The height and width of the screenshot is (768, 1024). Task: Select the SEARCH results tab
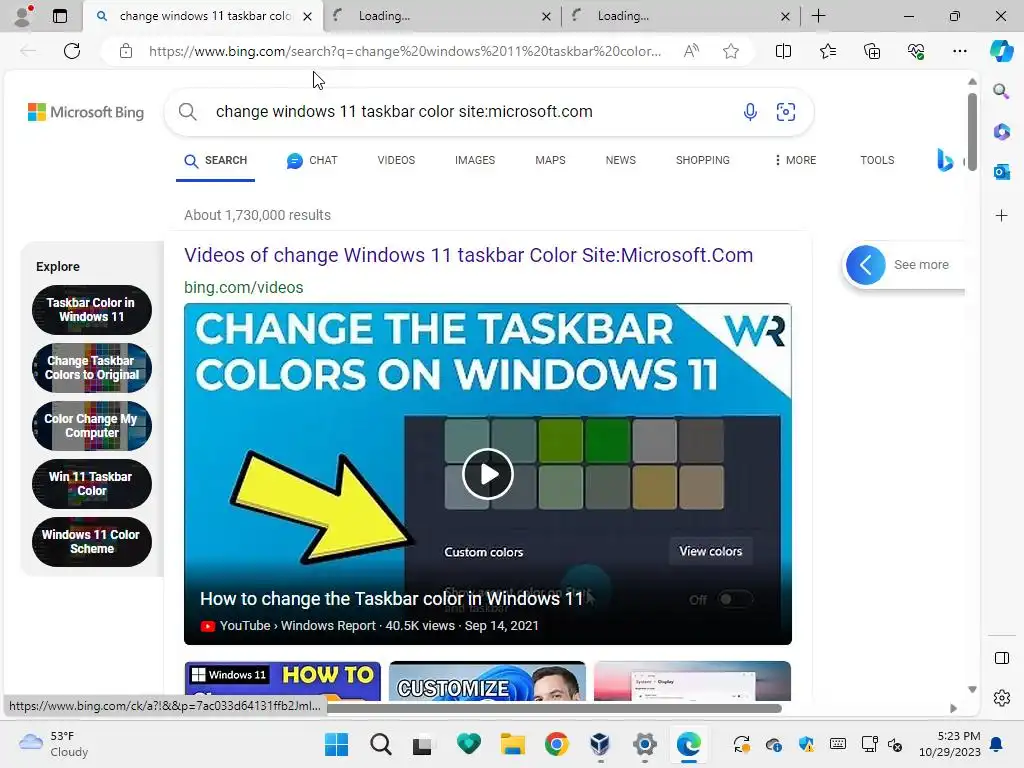tap(216, 161)
